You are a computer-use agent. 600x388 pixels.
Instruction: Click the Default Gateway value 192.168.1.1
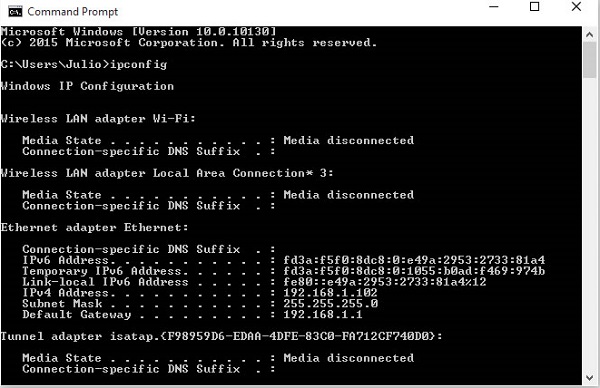[323, 315]
